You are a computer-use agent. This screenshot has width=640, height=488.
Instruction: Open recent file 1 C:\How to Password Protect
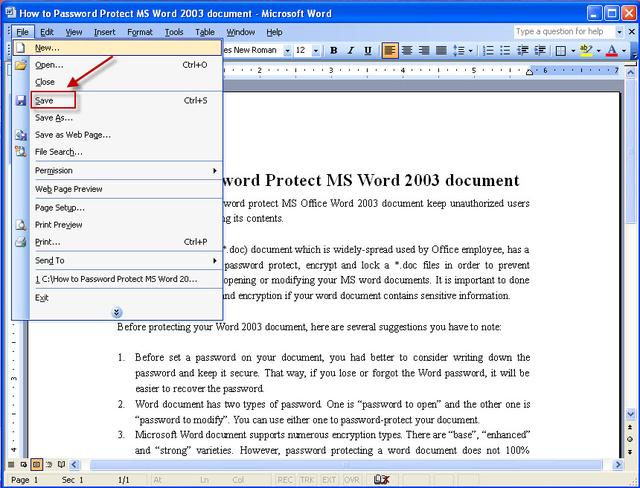click(118, 279)
